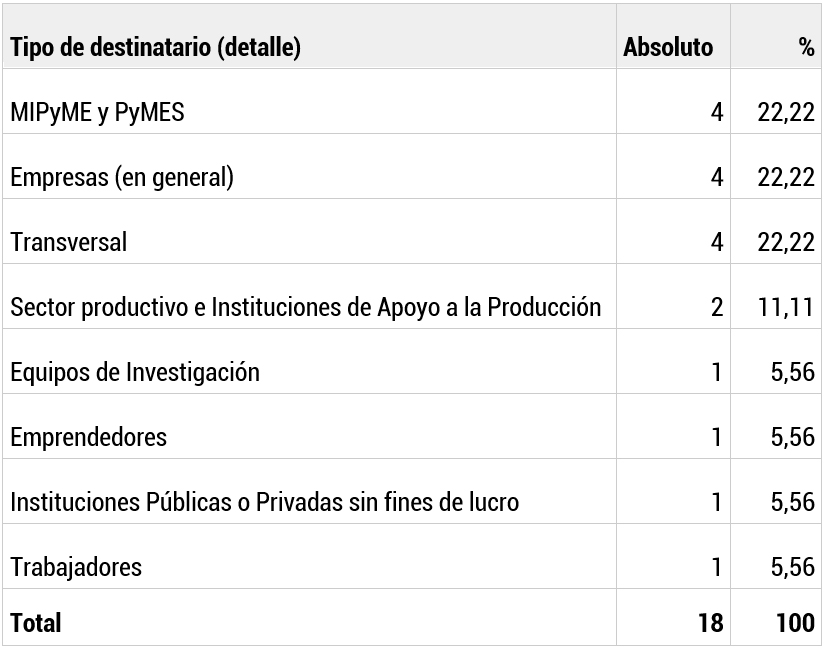Click the 'Tipo de destinatario (detalle)' column header
Screen dimensions: 825x648
156,47
